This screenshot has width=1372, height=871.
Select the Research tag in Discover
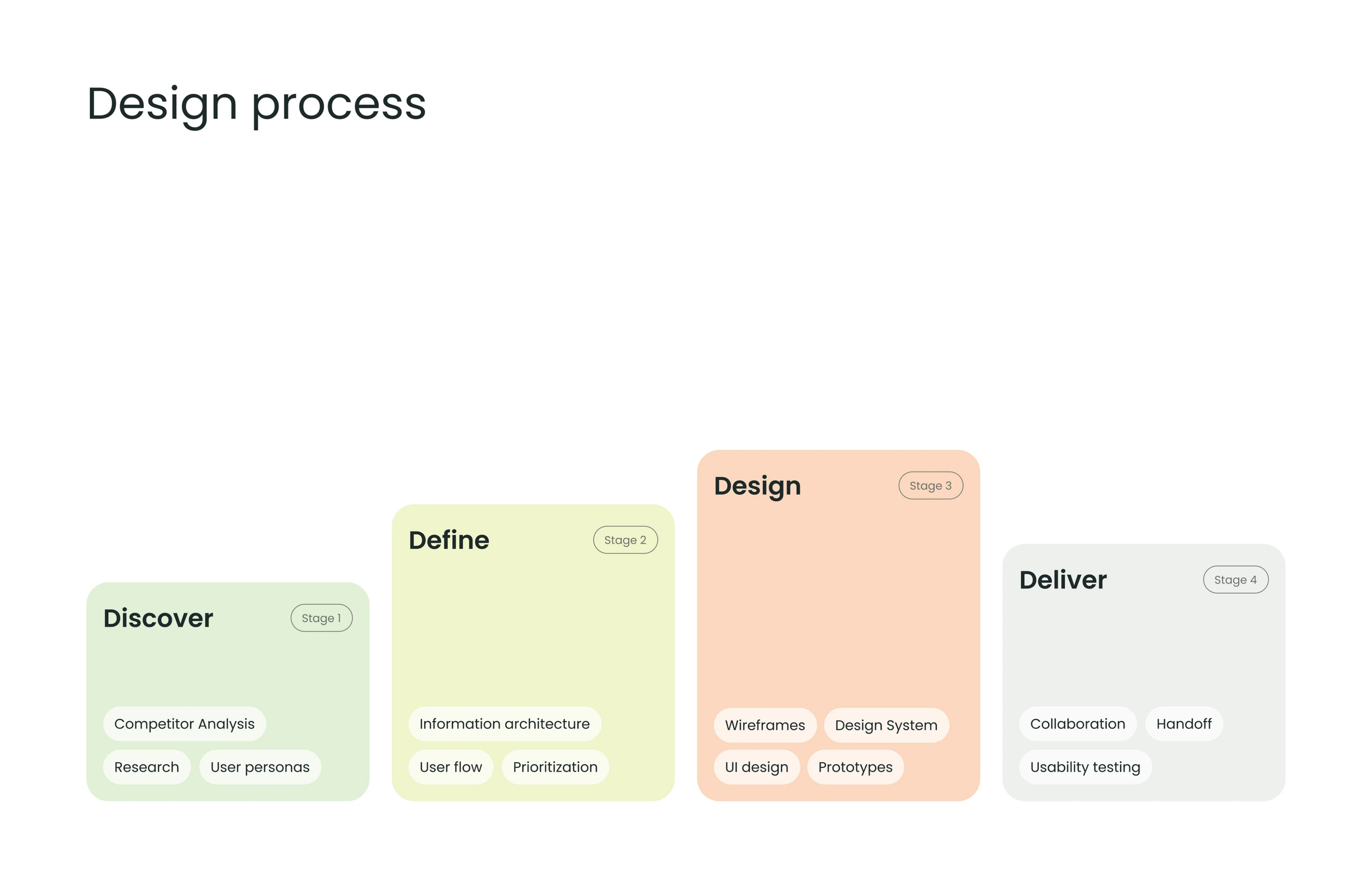click(147, 767)
